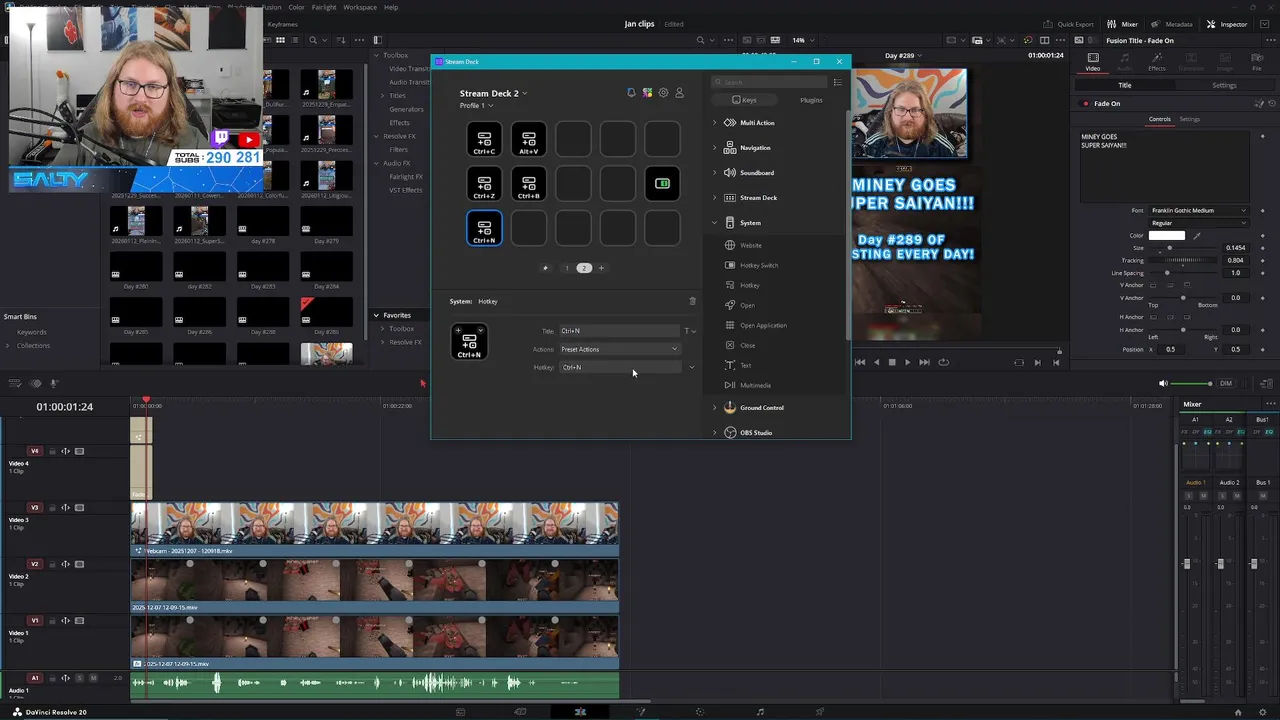The height and width of the screenshot is (720, 1280).
Task: Toggle the Inspector panel button
Action: [1227, 24]
